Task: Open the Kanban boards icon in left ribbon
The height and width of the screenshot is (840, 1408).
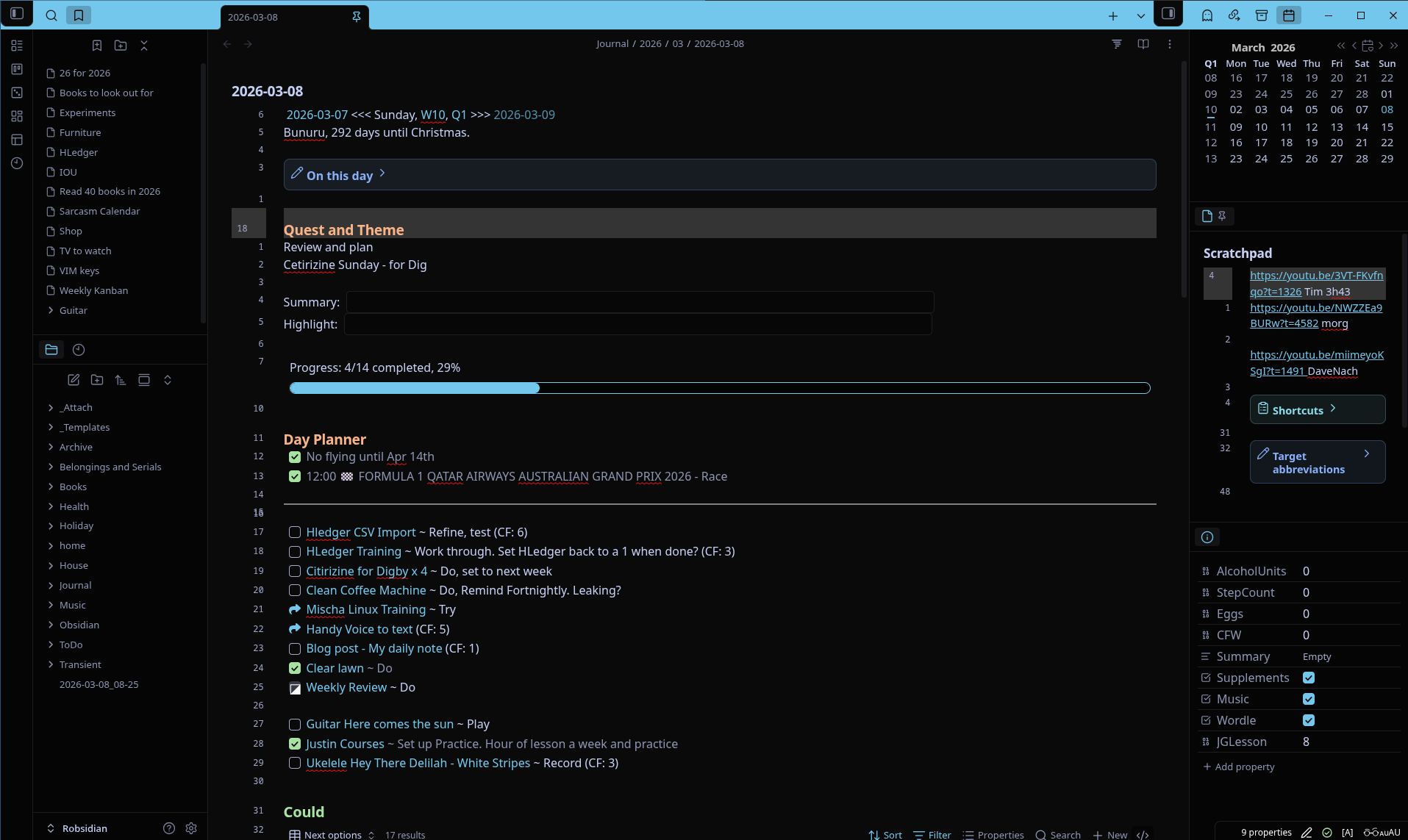Action: pyautogui.click(x=16, y=69)
